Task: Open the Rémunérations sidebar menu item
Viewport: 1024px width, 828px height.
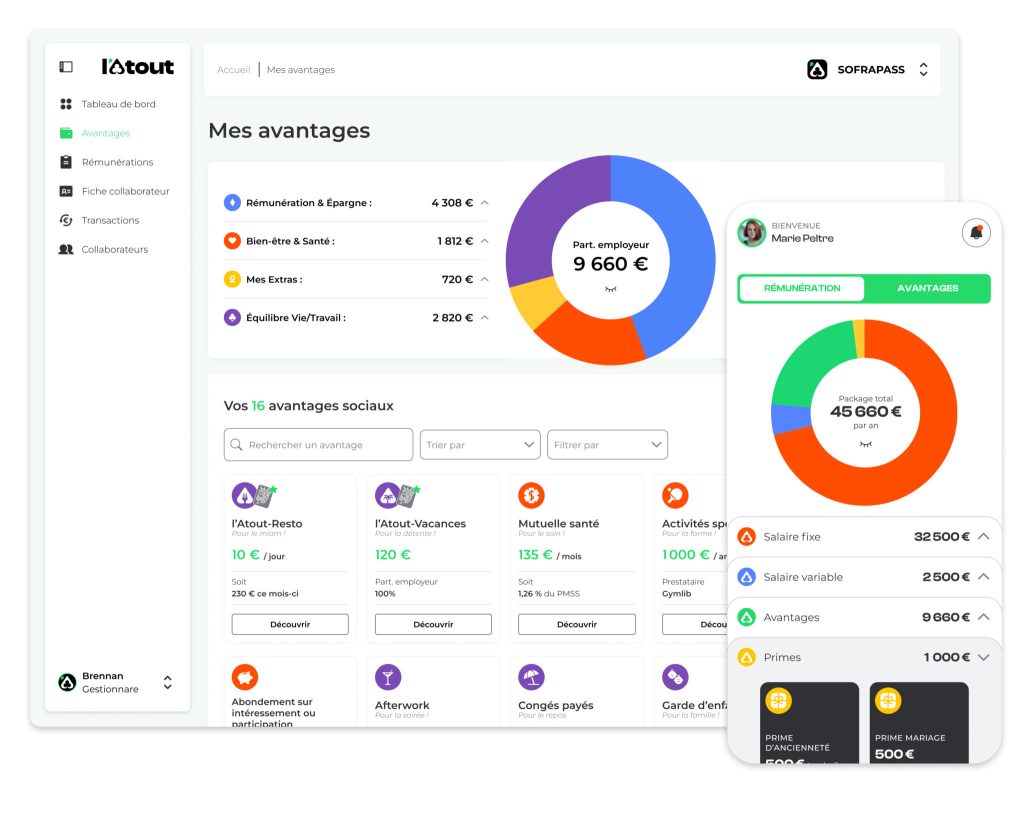Action: pyautogui.click(x=117, y=162)
